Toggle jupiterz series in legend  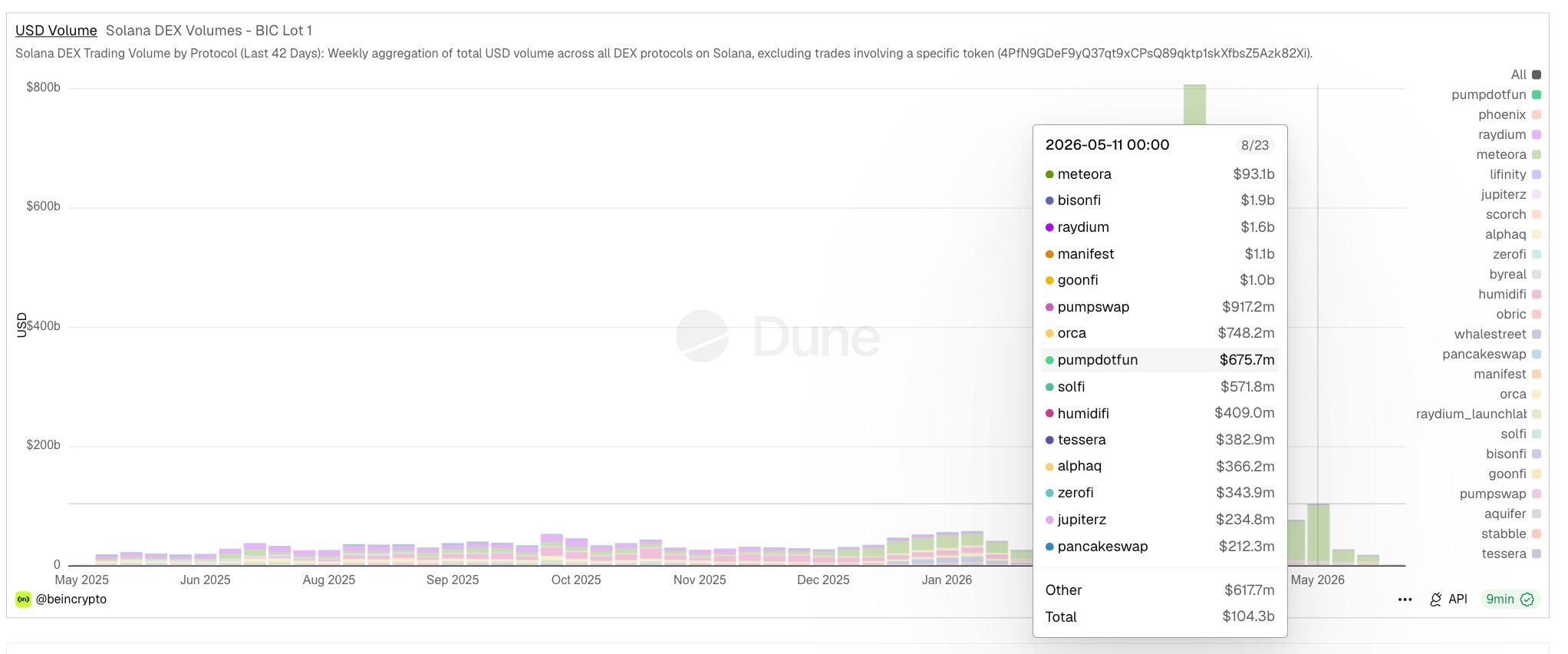1511,194
